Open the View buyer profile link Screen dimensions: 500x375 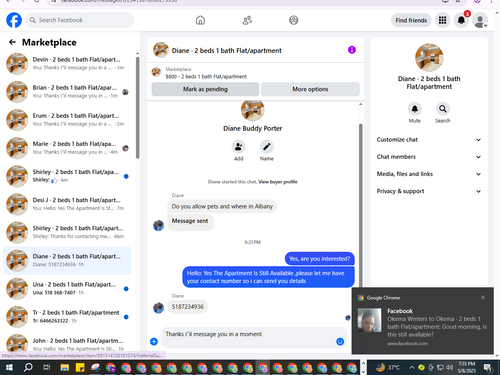[278, 182]
